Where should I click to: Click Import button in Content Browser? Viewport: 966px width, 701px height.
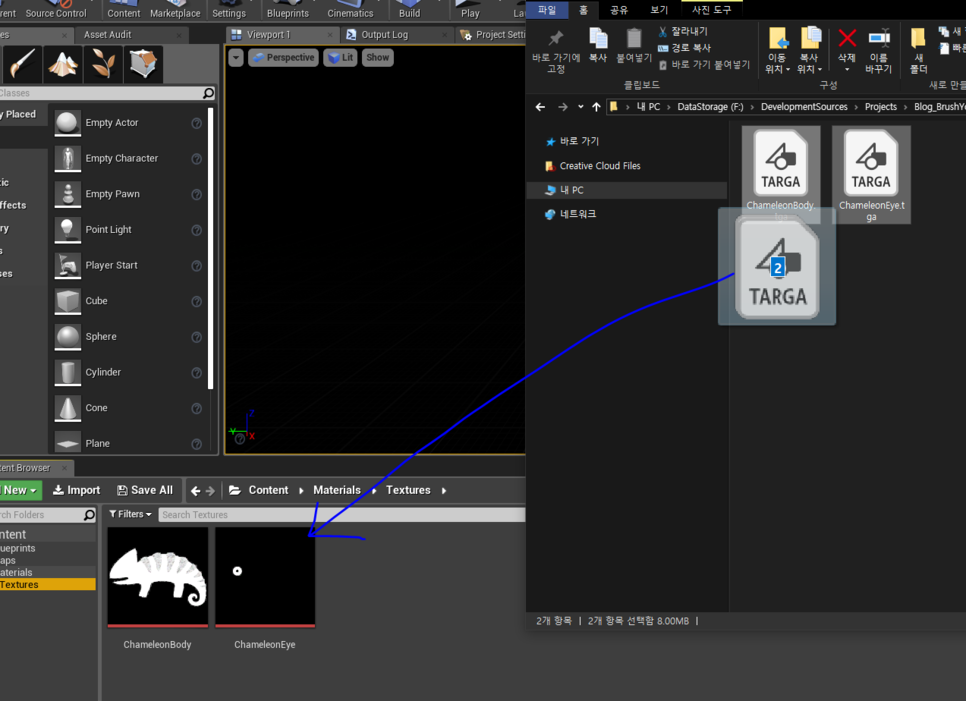point(76,490)
